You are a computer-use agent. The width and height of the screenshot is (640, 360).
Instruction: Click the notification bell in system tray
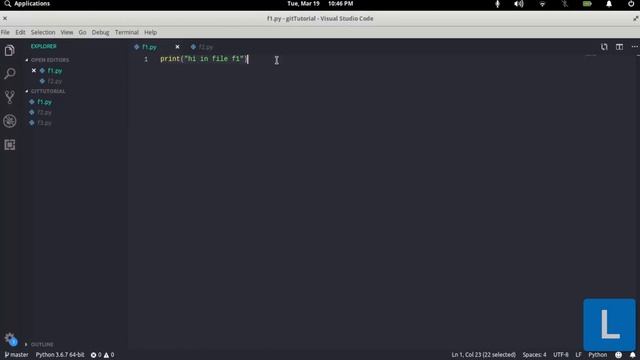click(x=609, y=4)
